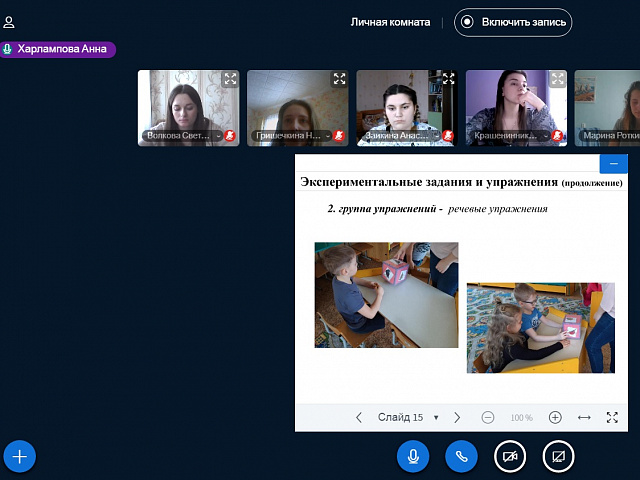640x480 pixels.
Task: Mute the microphone
Action: 412,456
